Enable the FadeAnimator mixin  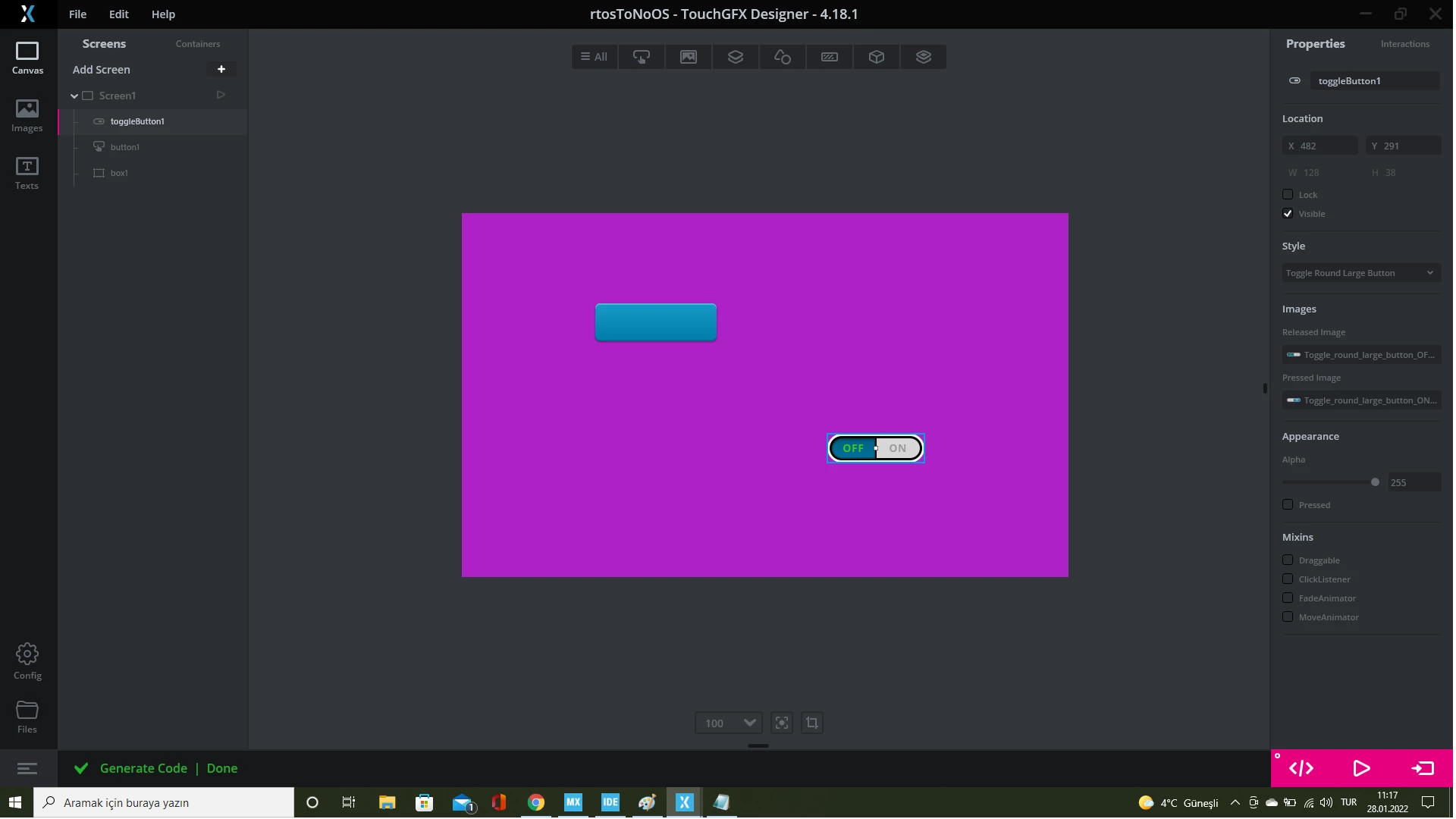(1288, 598)
